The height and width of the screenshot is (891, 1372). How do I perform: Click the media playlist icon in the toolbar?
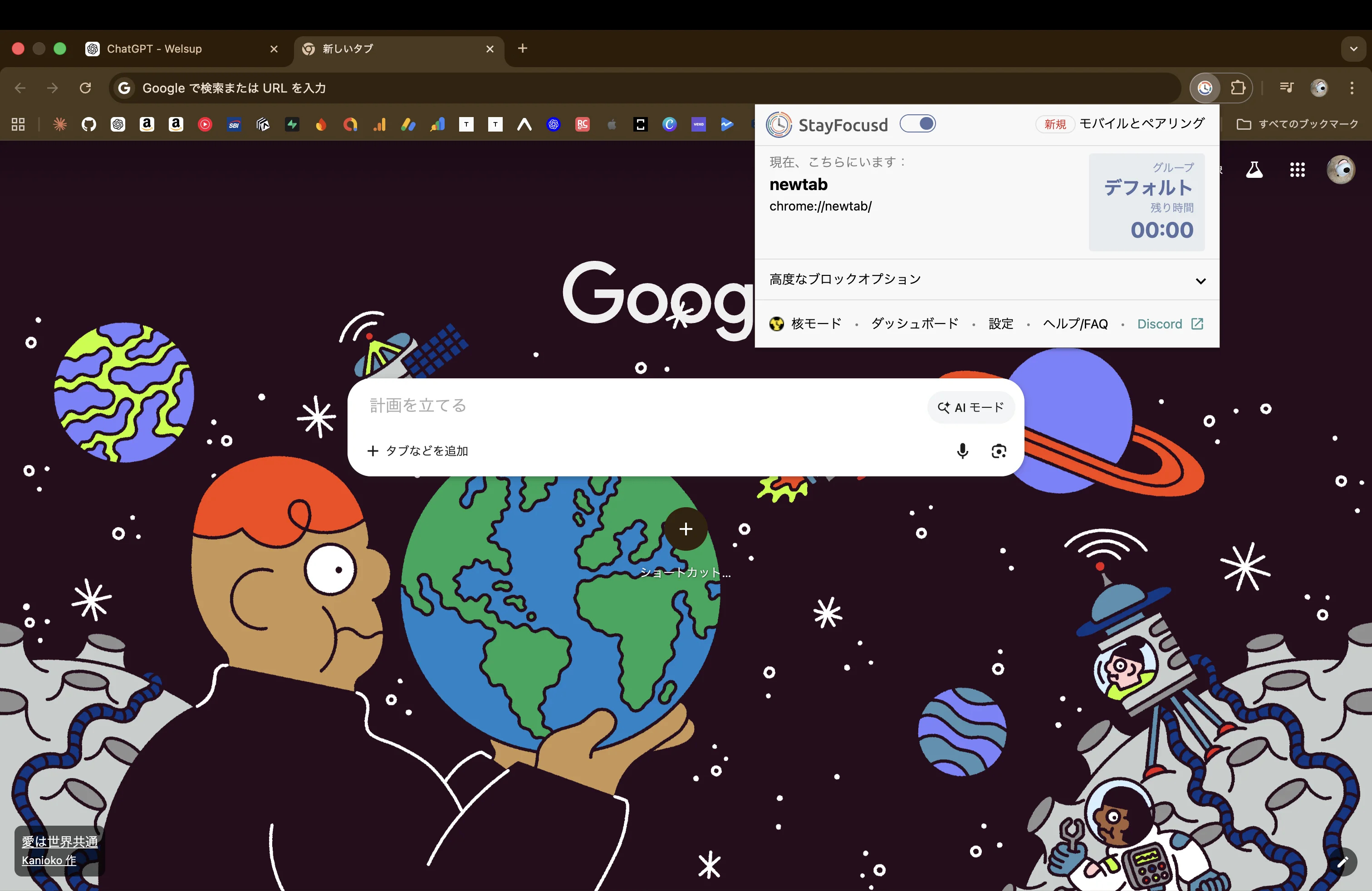[1286, 88]
